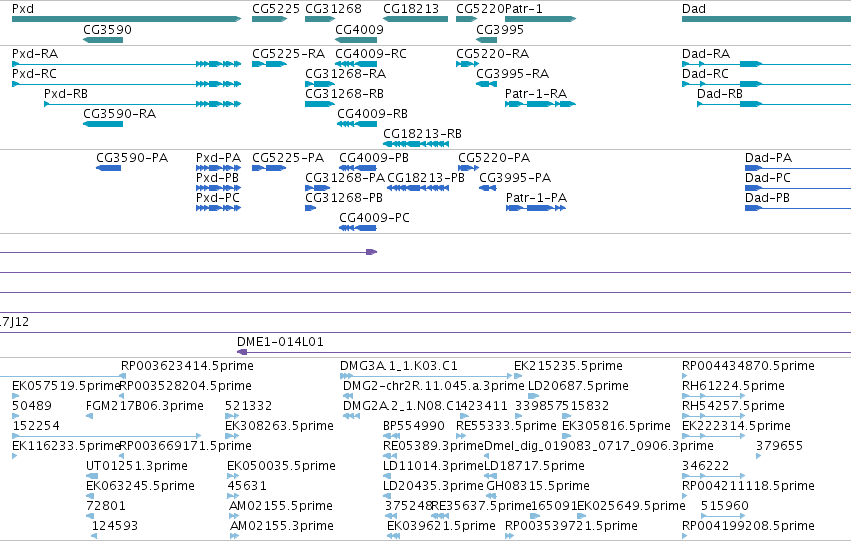Open transcript CG31268-RA
Image resolution: width=851 pixels, height=541 pixels.
(346, 74)
